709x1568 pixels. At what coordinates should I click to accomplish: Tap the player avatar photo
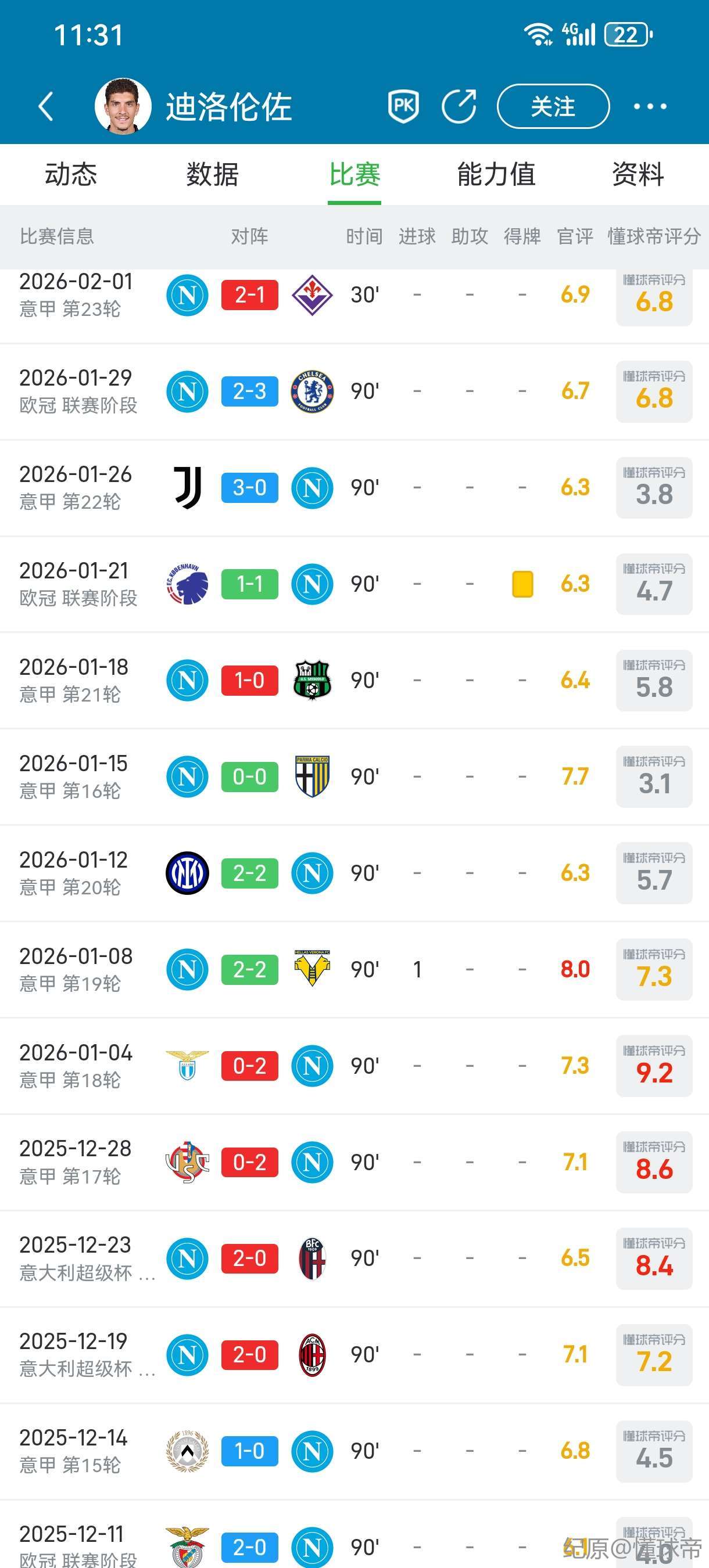(x=123, y=106)
